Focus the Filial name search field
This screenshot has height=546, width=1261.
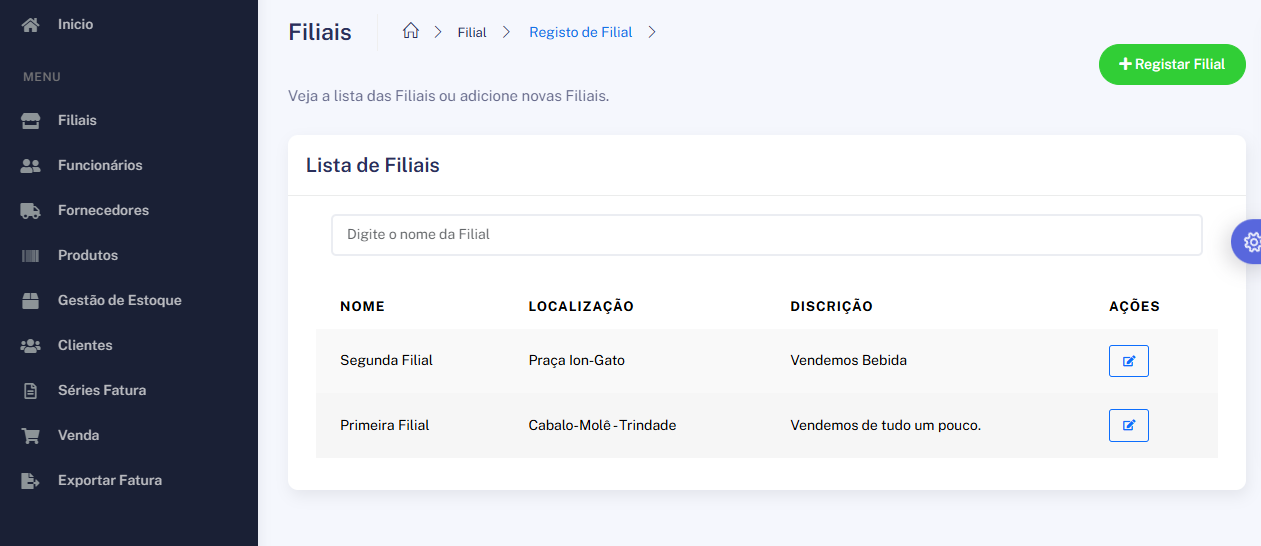click(x=766, y=235)
